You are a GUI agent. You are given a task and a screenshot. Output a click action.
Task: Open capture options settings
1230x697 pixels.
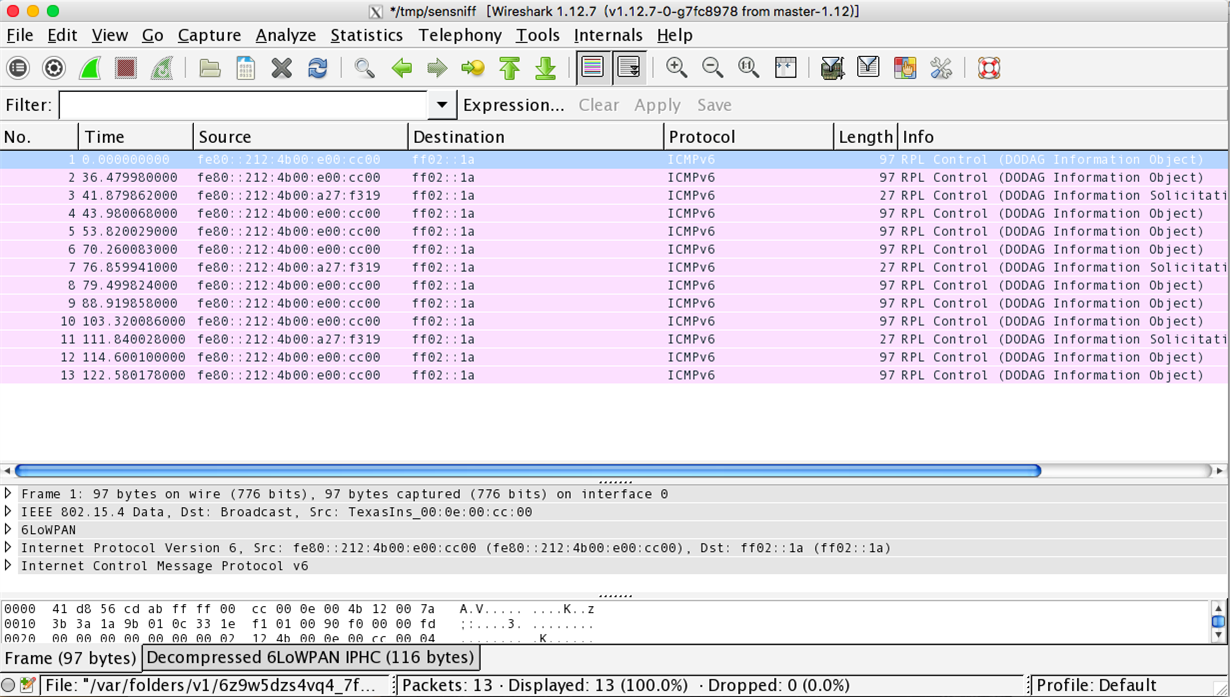click(53, 68)
